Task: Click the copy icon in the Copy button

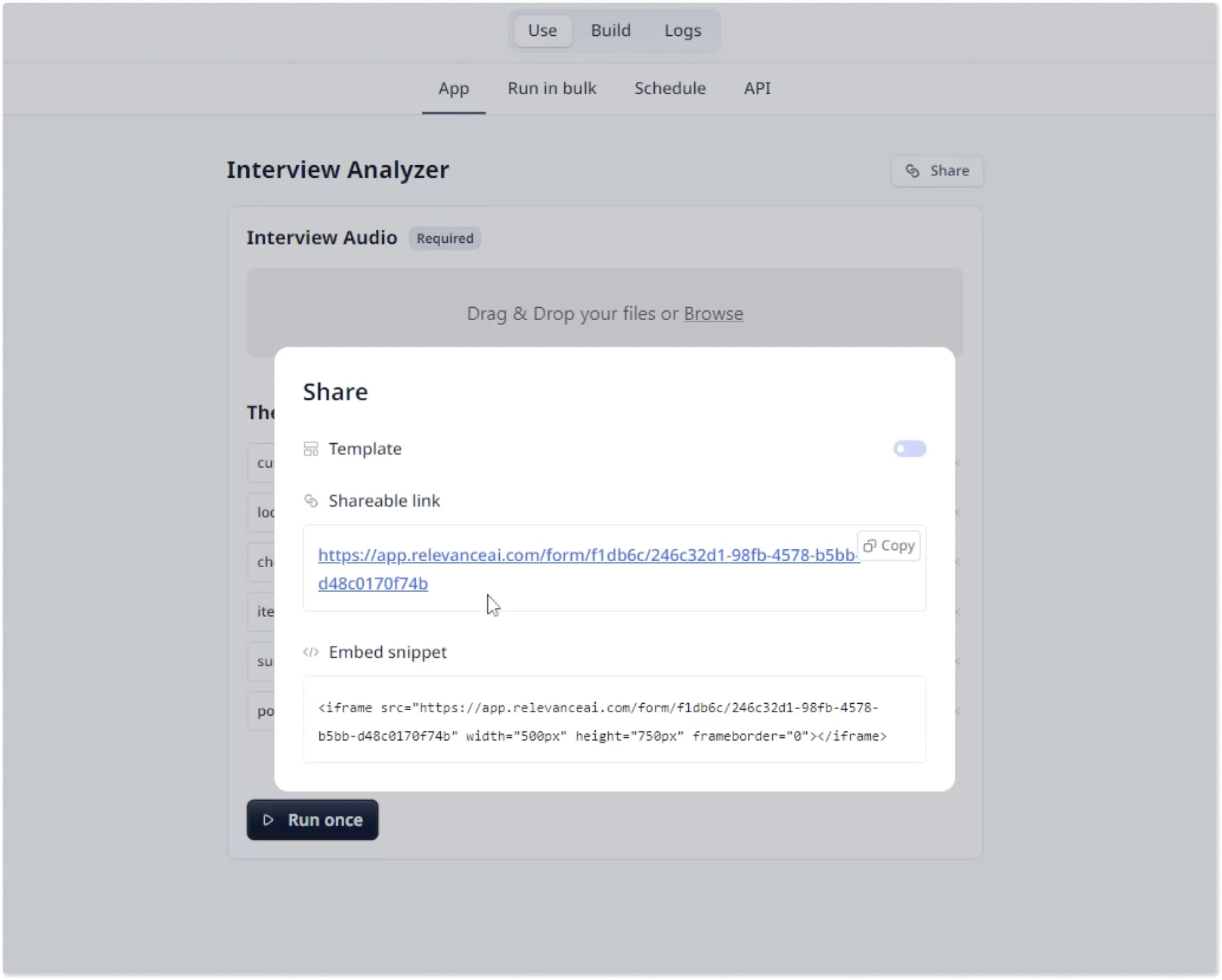Action: 869,546
